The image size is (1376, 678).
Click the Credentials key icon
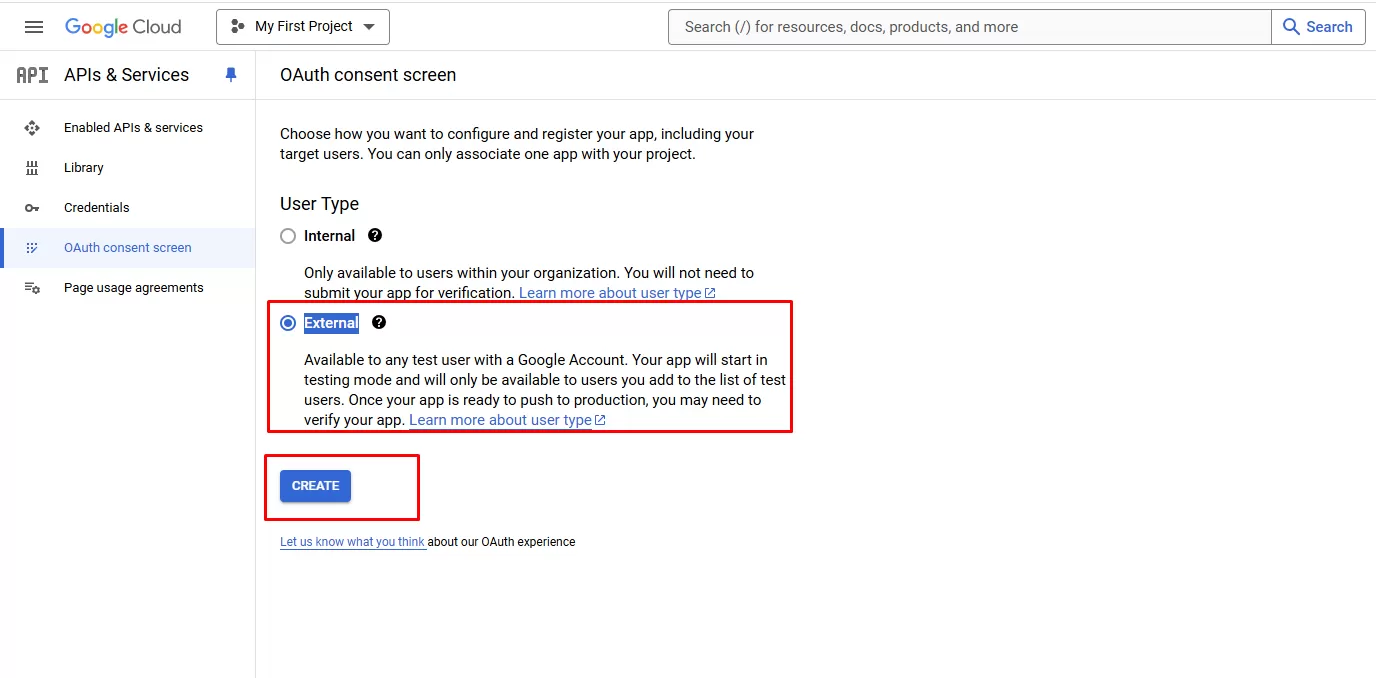[32, 208]
